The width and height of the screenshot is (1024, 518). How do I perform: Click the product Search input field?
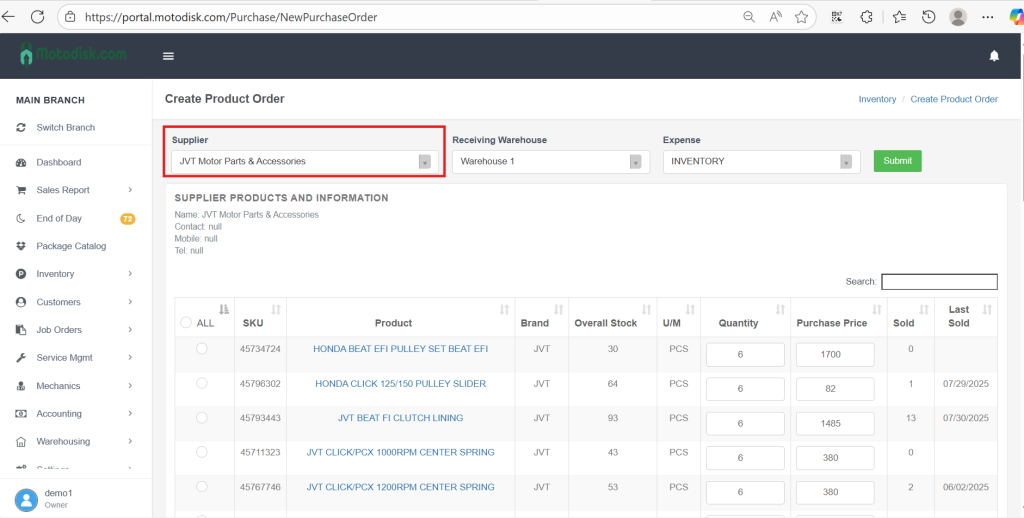[x=939, y=282]
